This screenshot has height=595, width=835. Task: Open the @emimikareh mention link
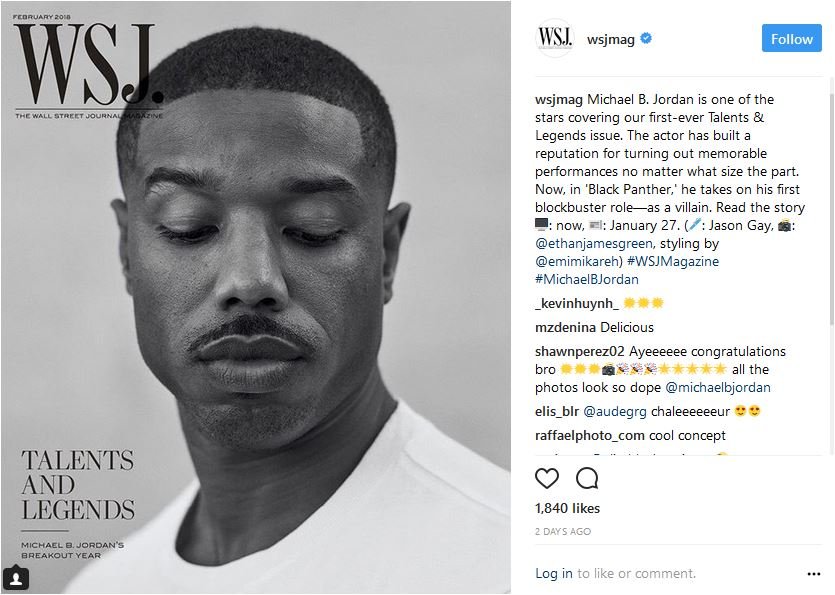(579, 261)
